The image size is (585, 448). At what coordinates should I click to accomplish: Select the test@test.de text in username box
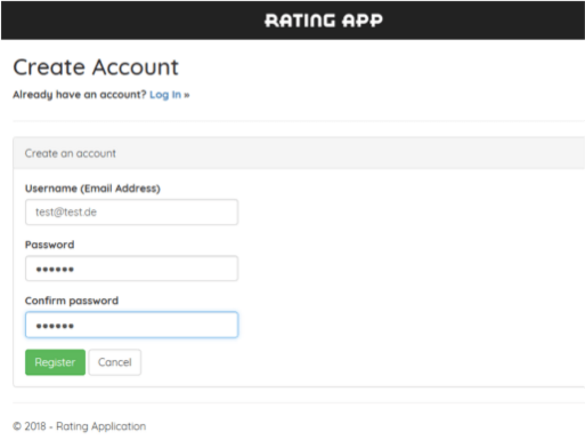tap(66, 212)
